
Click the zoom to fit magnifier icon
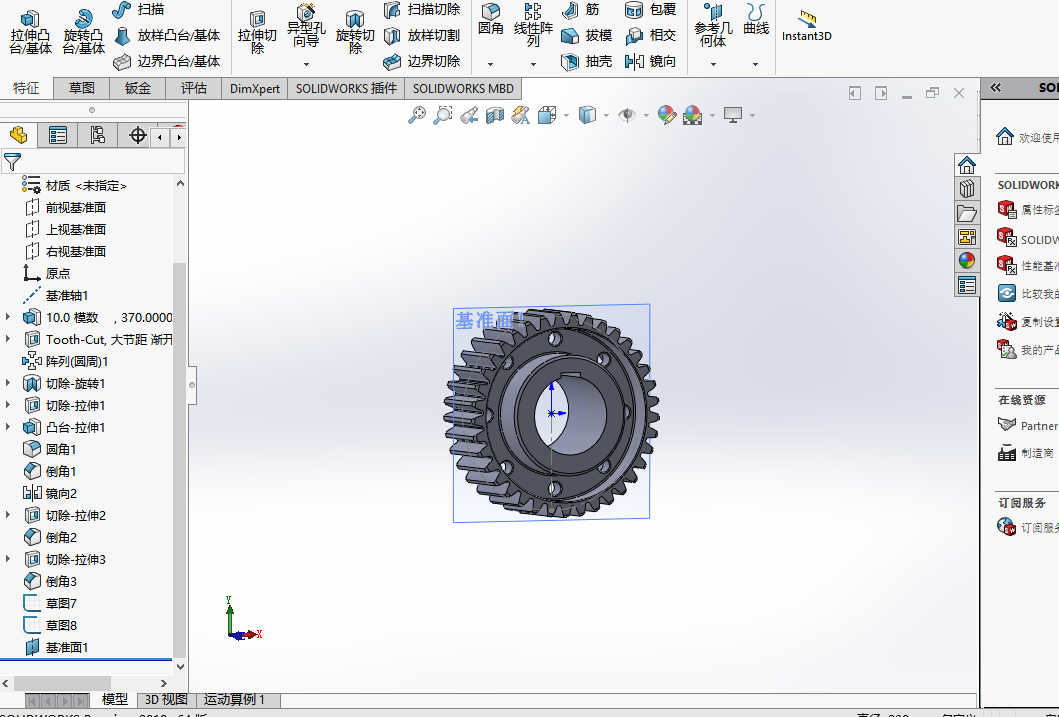(x=417, y=115)
